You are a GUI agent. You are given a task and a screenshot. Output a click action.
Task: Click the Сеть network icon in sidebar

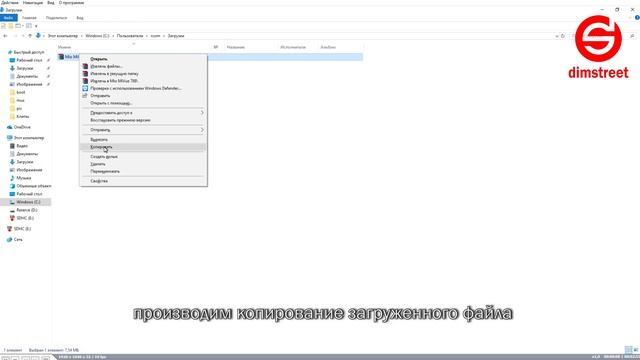point(10,240)
